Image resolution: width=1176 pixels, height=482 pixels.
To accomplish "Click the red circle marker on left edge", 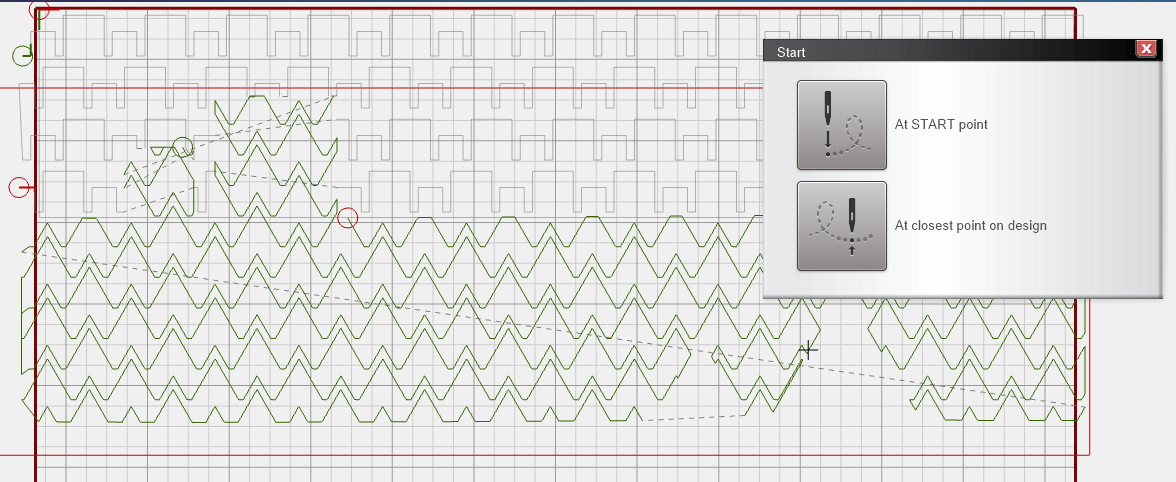I will click(x=19, y=187).
